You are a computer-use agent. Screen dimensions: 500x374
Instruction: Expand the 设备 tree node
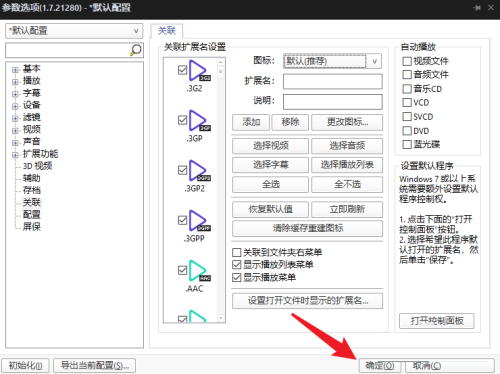[15, 106]
